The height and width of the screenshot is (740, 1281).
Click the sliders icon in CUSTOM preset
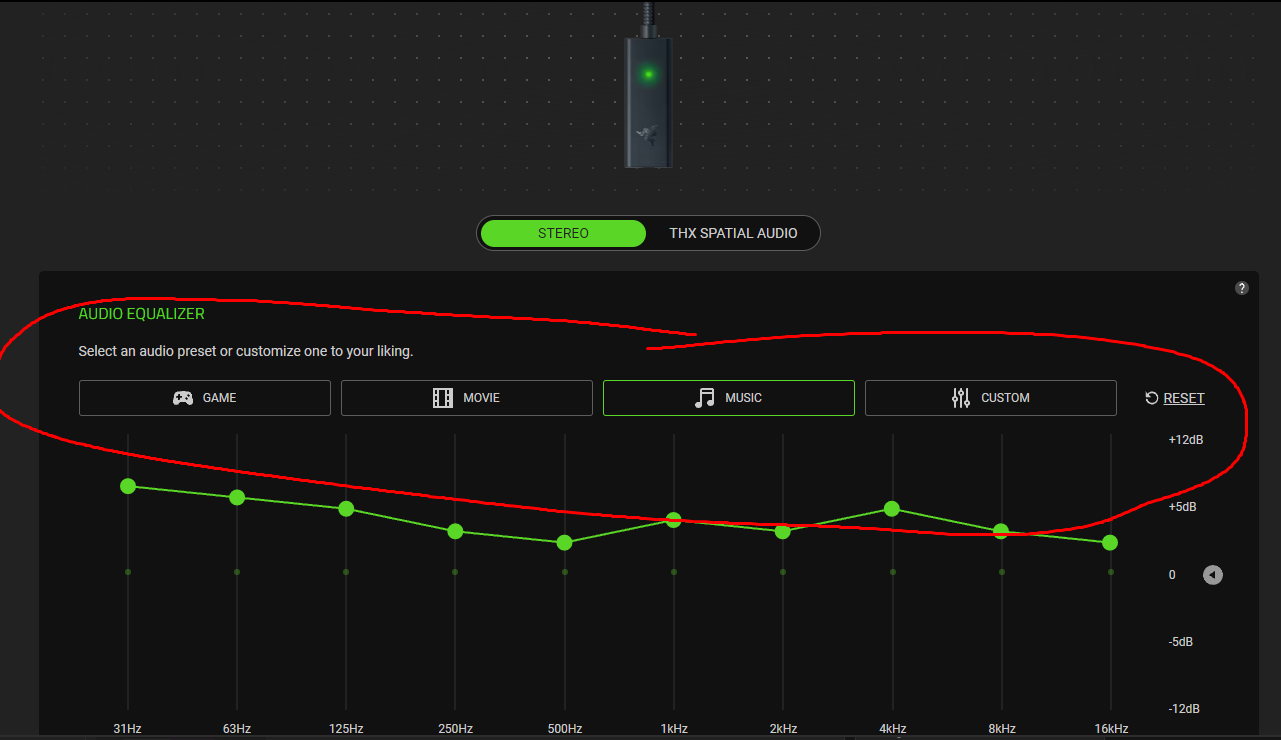pos(961,398)
